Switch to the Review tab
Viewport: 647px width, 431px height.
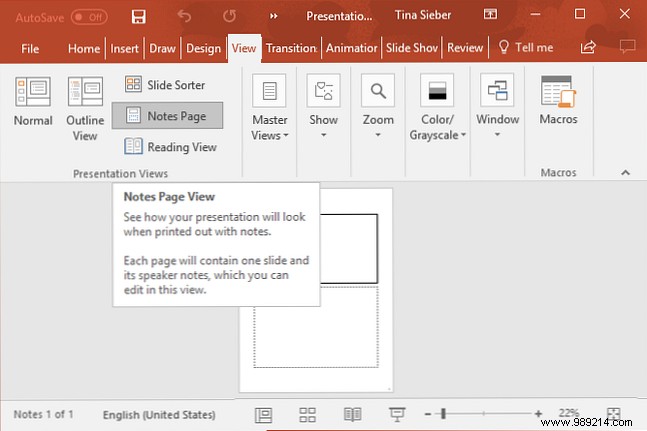465,49
